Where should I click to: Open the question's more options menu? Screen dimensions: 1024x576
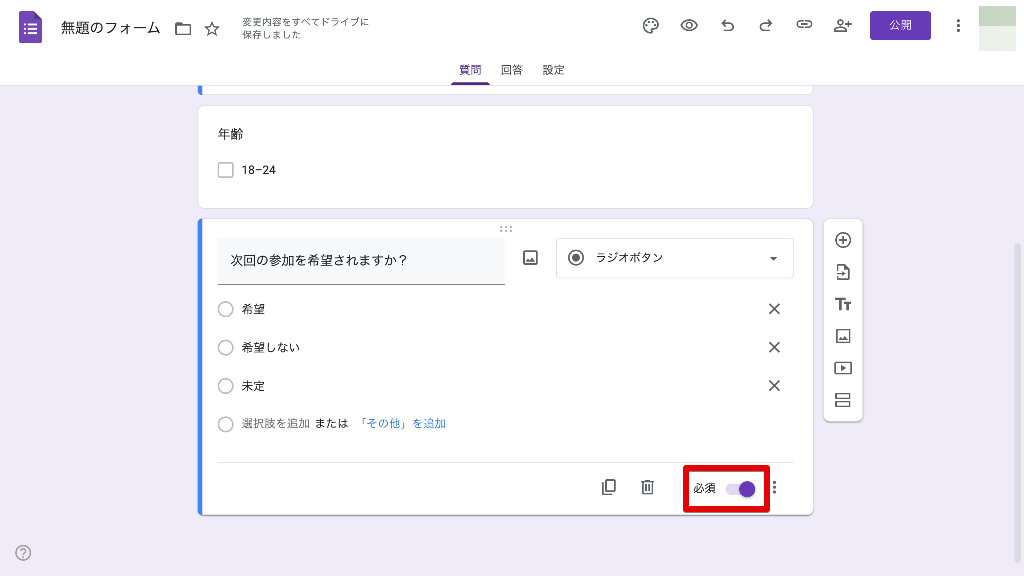(x=774, y=488)
